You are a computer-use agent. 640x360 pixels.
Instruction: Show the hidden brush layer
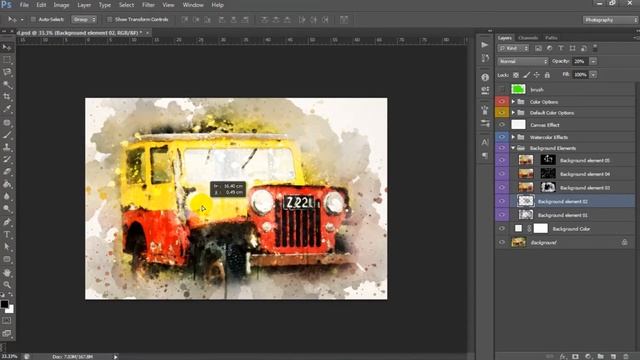tap(502, 89)
